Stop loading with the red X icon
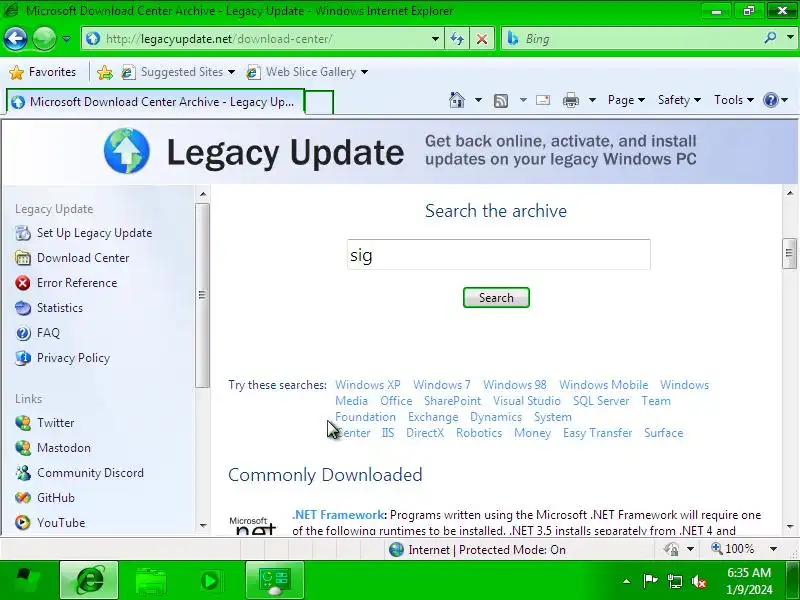Screen dimensions: 800x600 pos(481,39)
